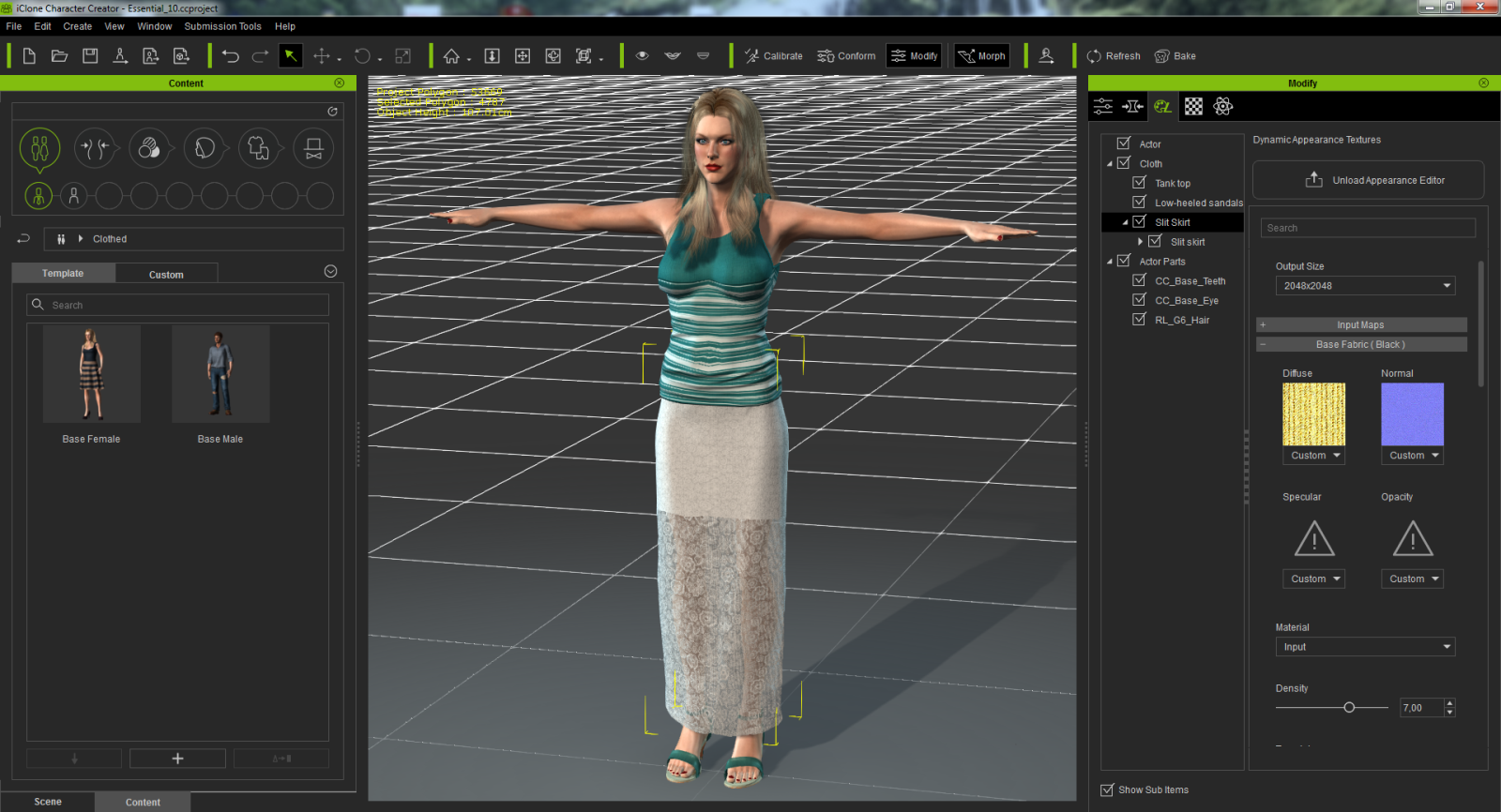Select the Move tool in the toolbar
Image resolution: width=1501 pixels, height=812 pixels.
click(322, 56)
